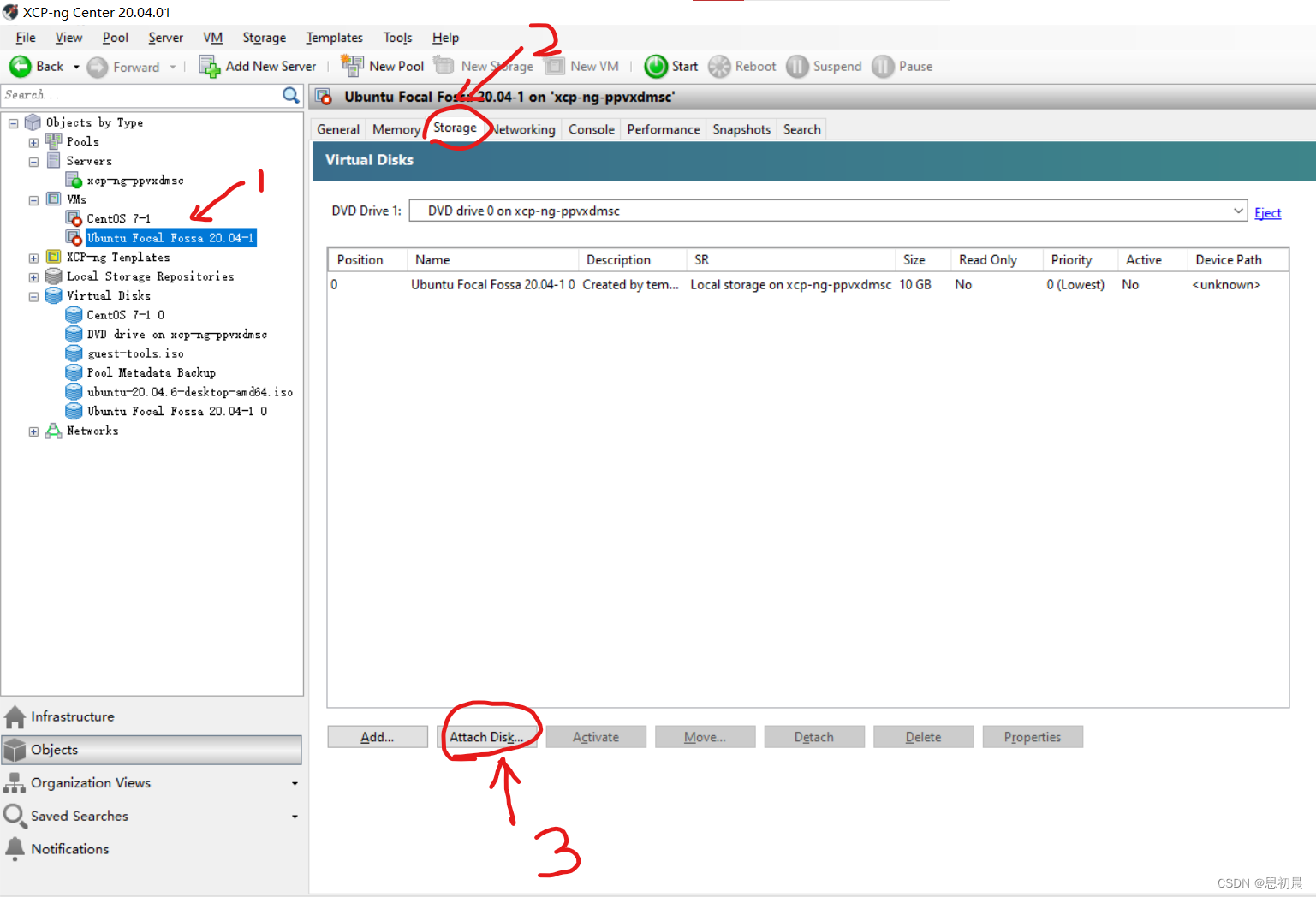Click into the Search box

[141, 95]
